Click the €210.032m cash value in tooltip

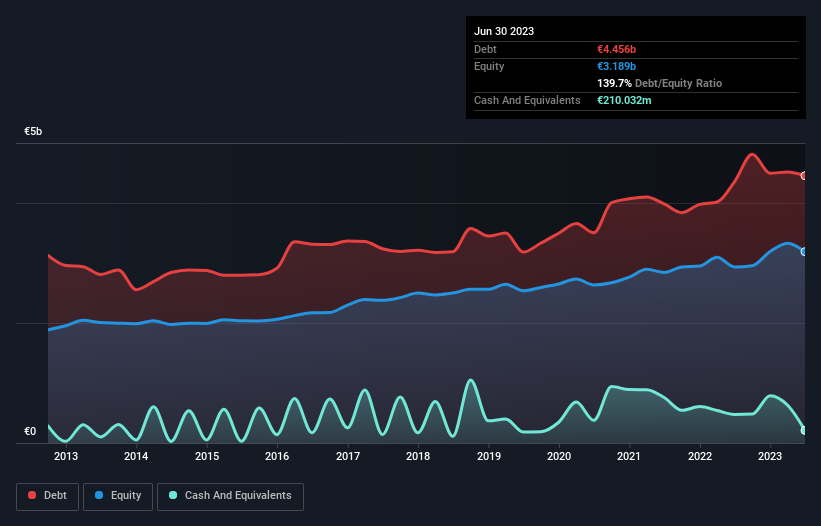click(x=624, y=100)
